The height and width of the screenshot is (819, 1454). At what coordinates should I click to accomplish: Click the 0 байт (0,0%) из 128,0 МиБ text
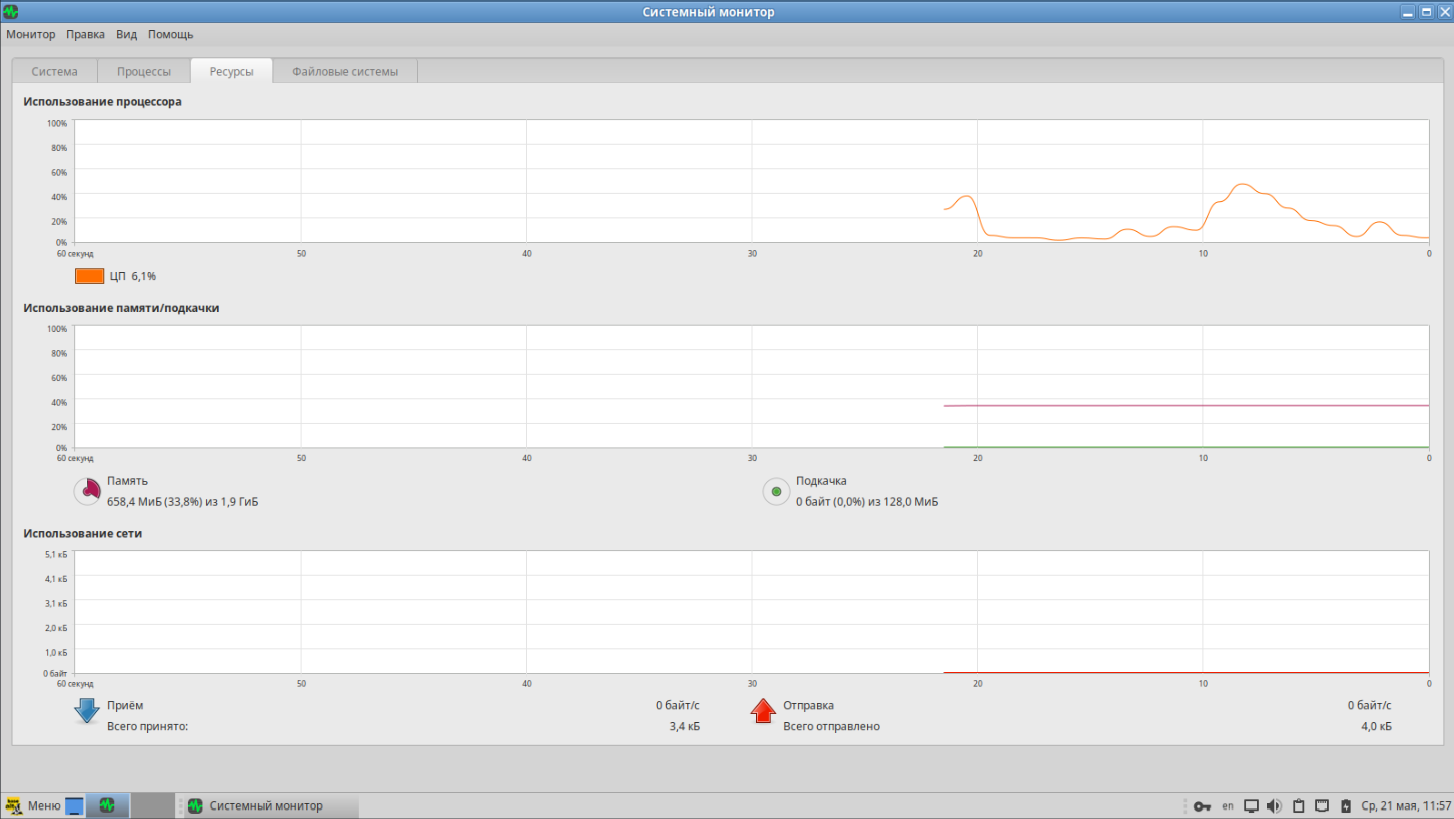coord(867,502)
